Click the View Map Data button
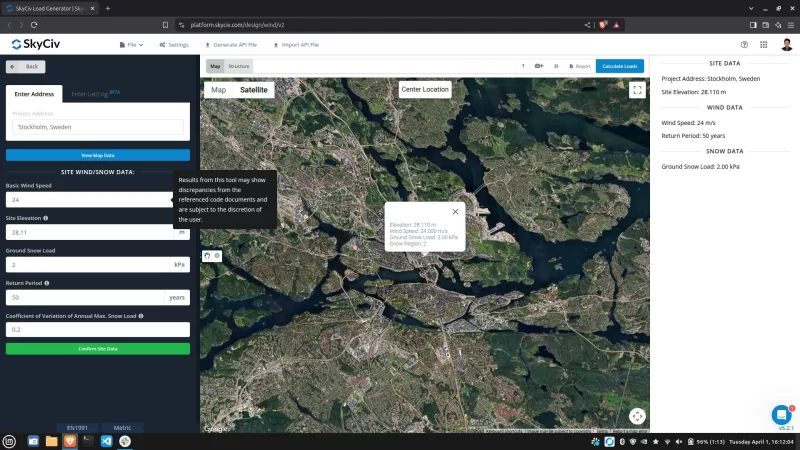This screenshot has height=450, width=800. [x=98, y=155]
